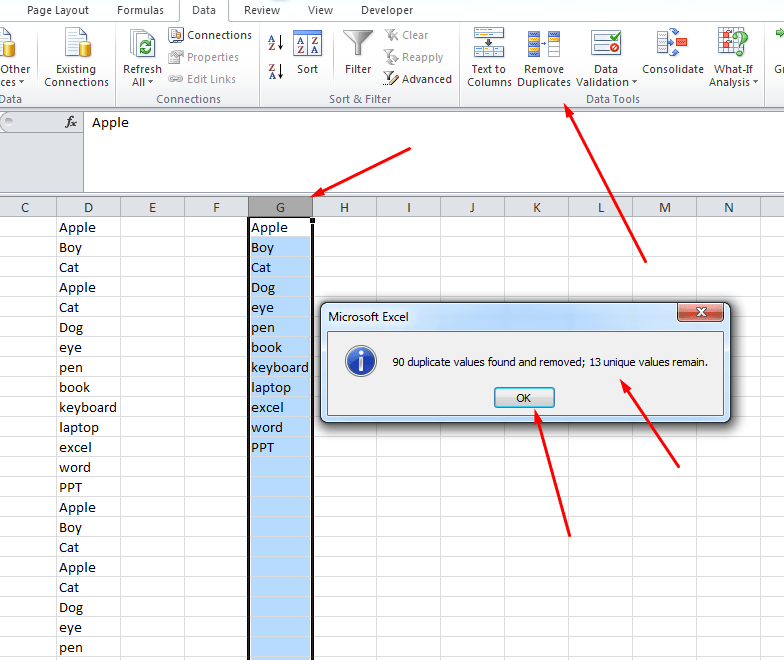Select cell with 'word' in column G
The image size is (784, 660).
pos(280,427)
